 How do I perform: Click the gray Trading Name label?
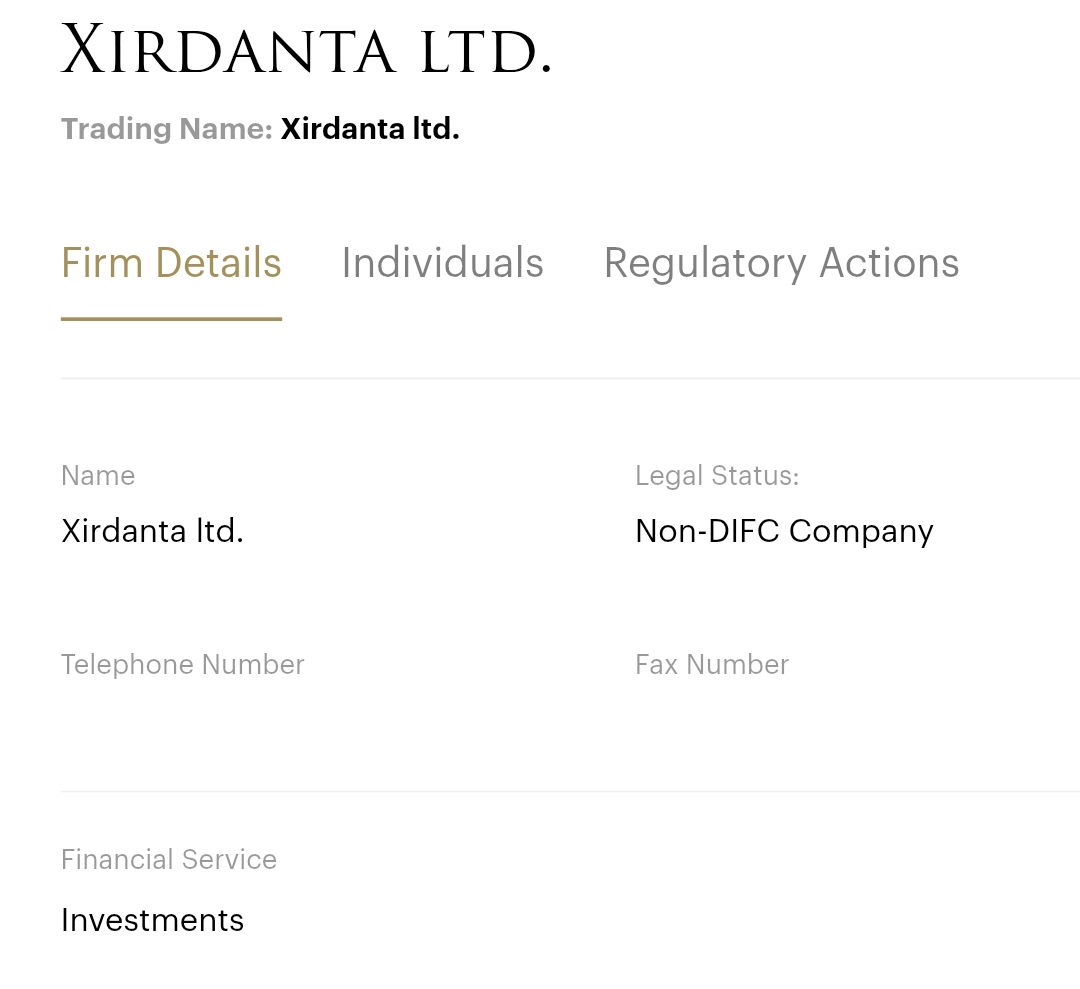coord(166,129)
